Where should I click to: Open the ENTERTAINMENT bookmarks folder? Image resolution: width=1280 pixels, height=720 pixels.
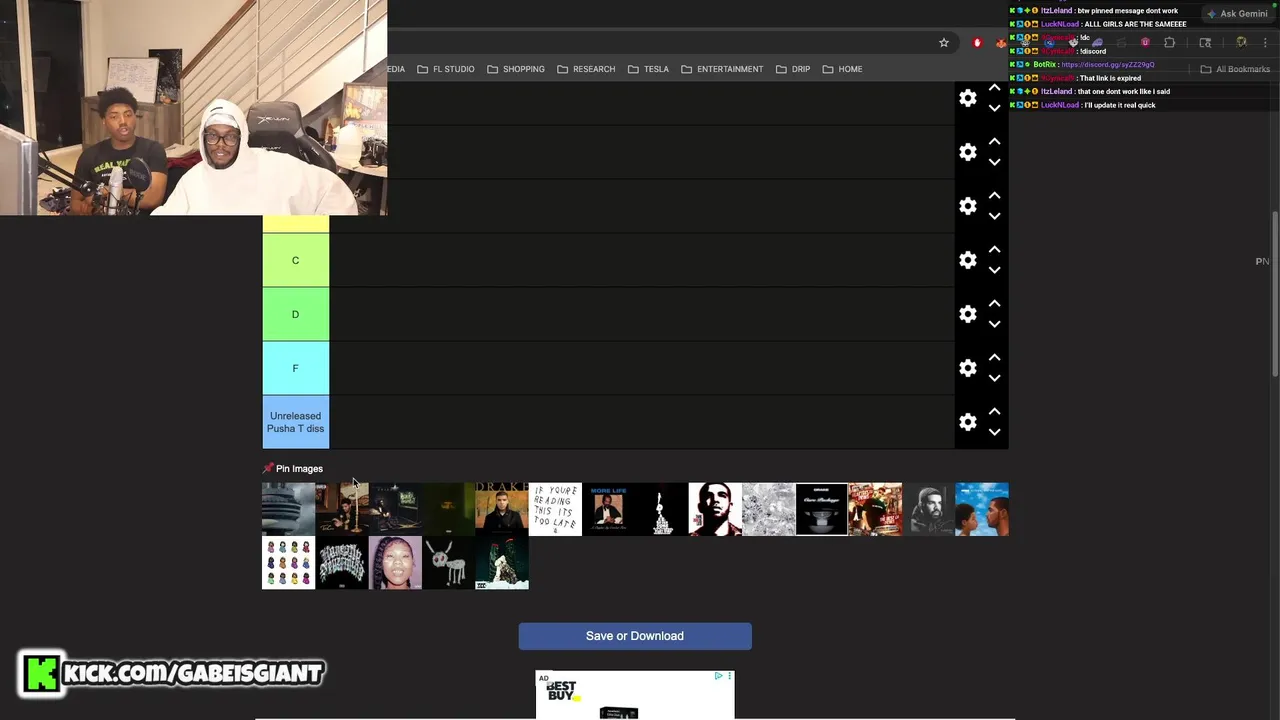722,69
